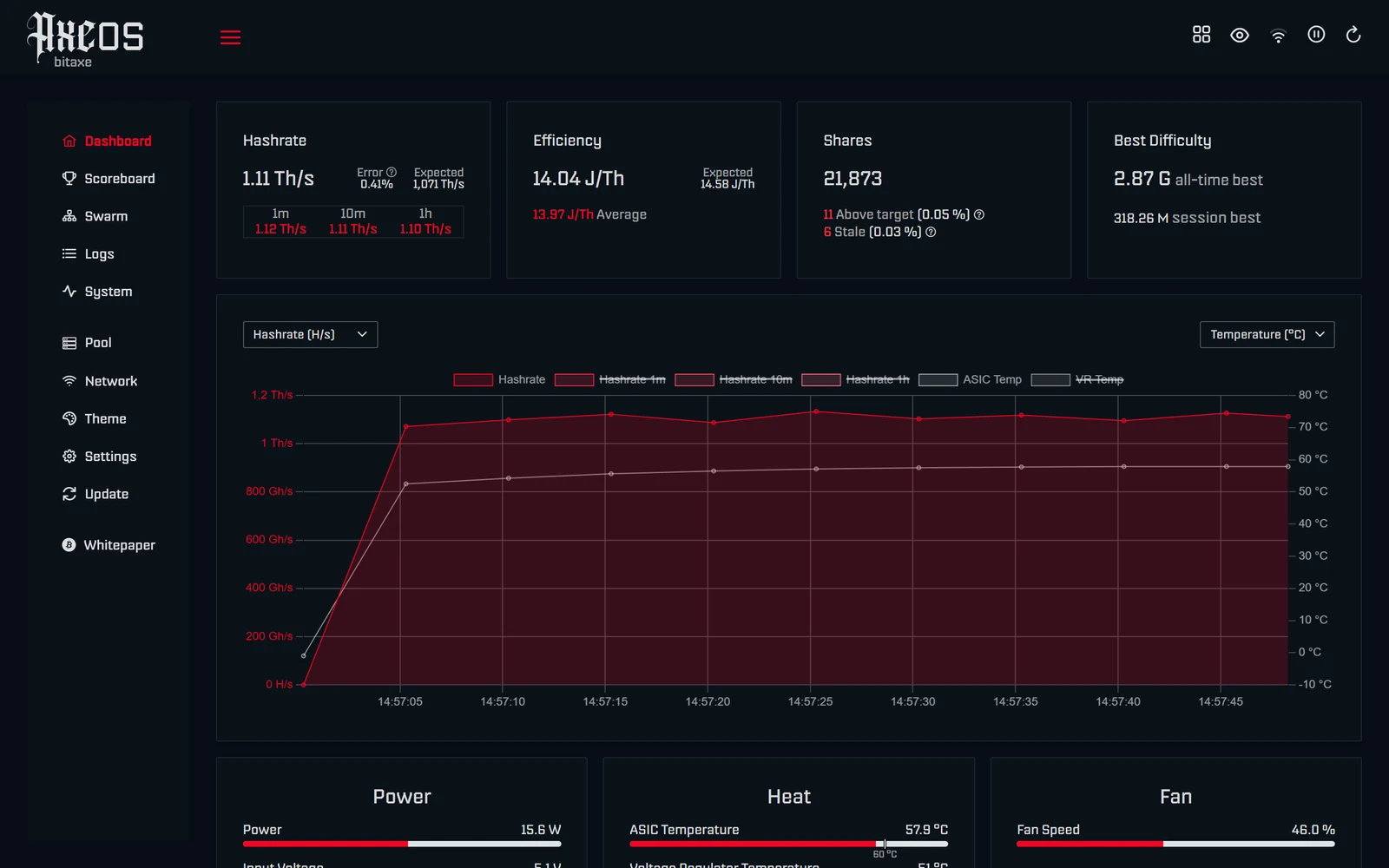Image resolution: width=1389 pixels, height=868 pixels.
Task: Toggle Hashrate series in chart legend
Action: (x=499, y=379)
